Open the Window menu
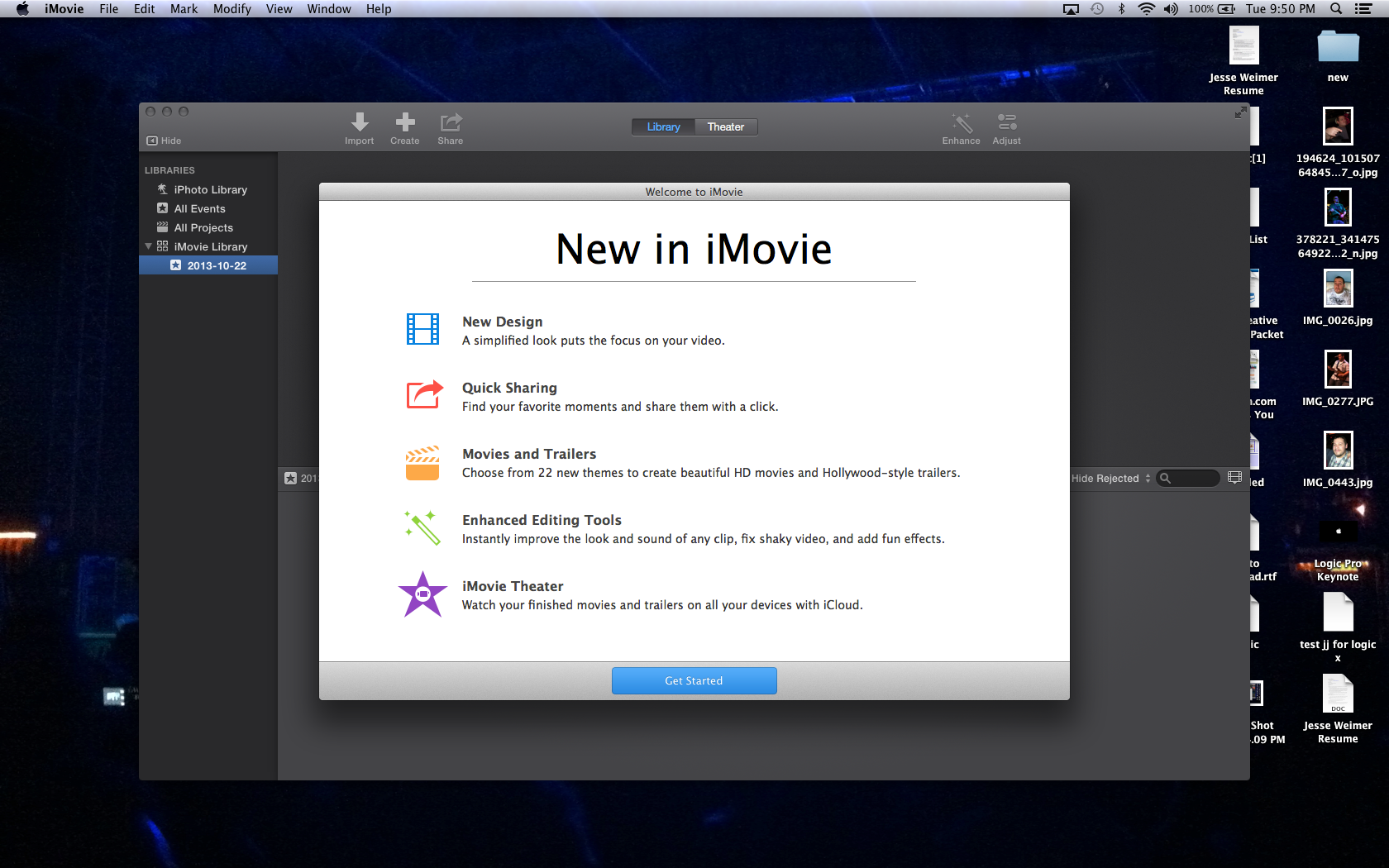 [x=329, y=9]
